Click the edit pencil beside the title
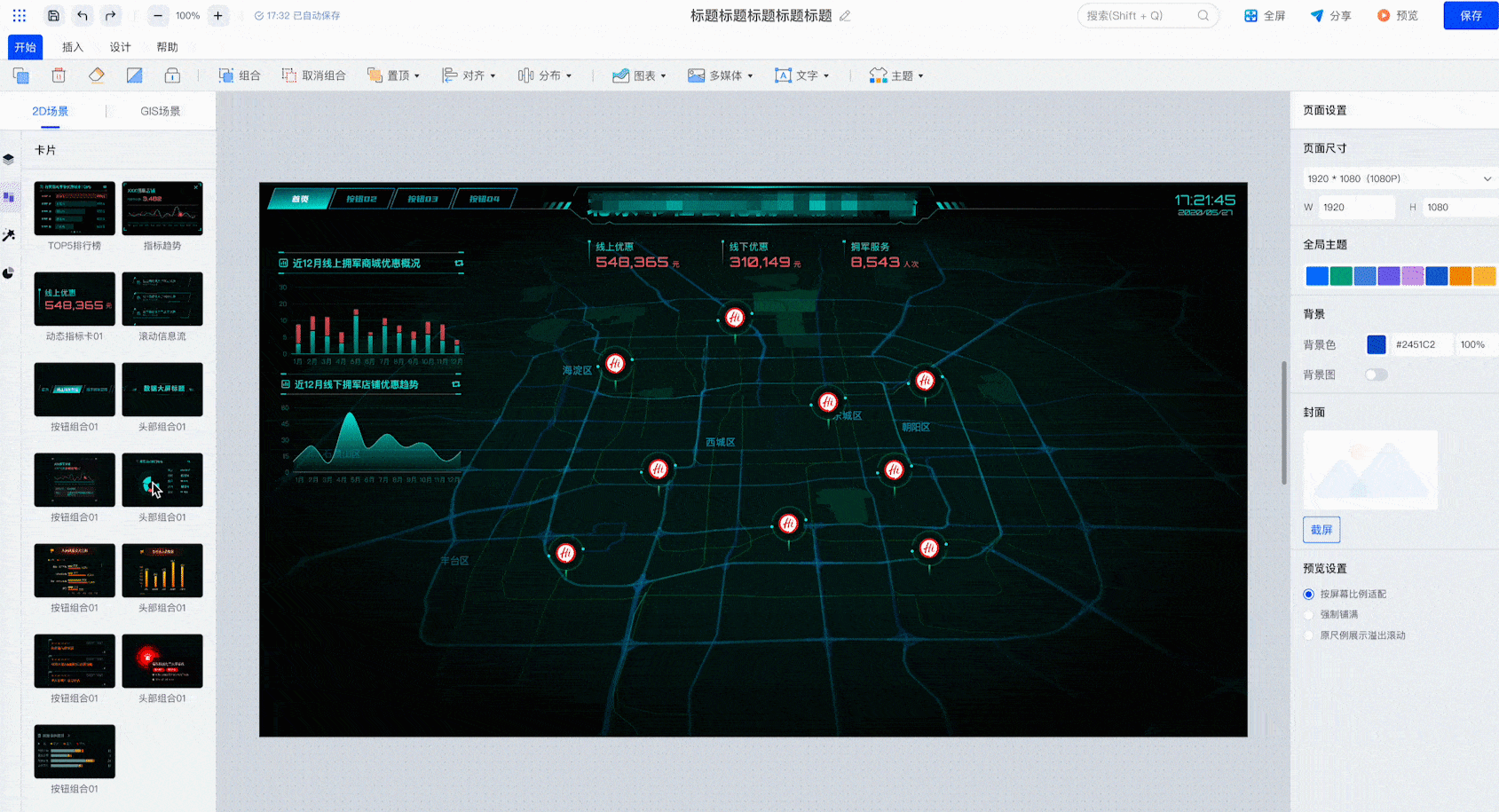 [x=845, y=16]
